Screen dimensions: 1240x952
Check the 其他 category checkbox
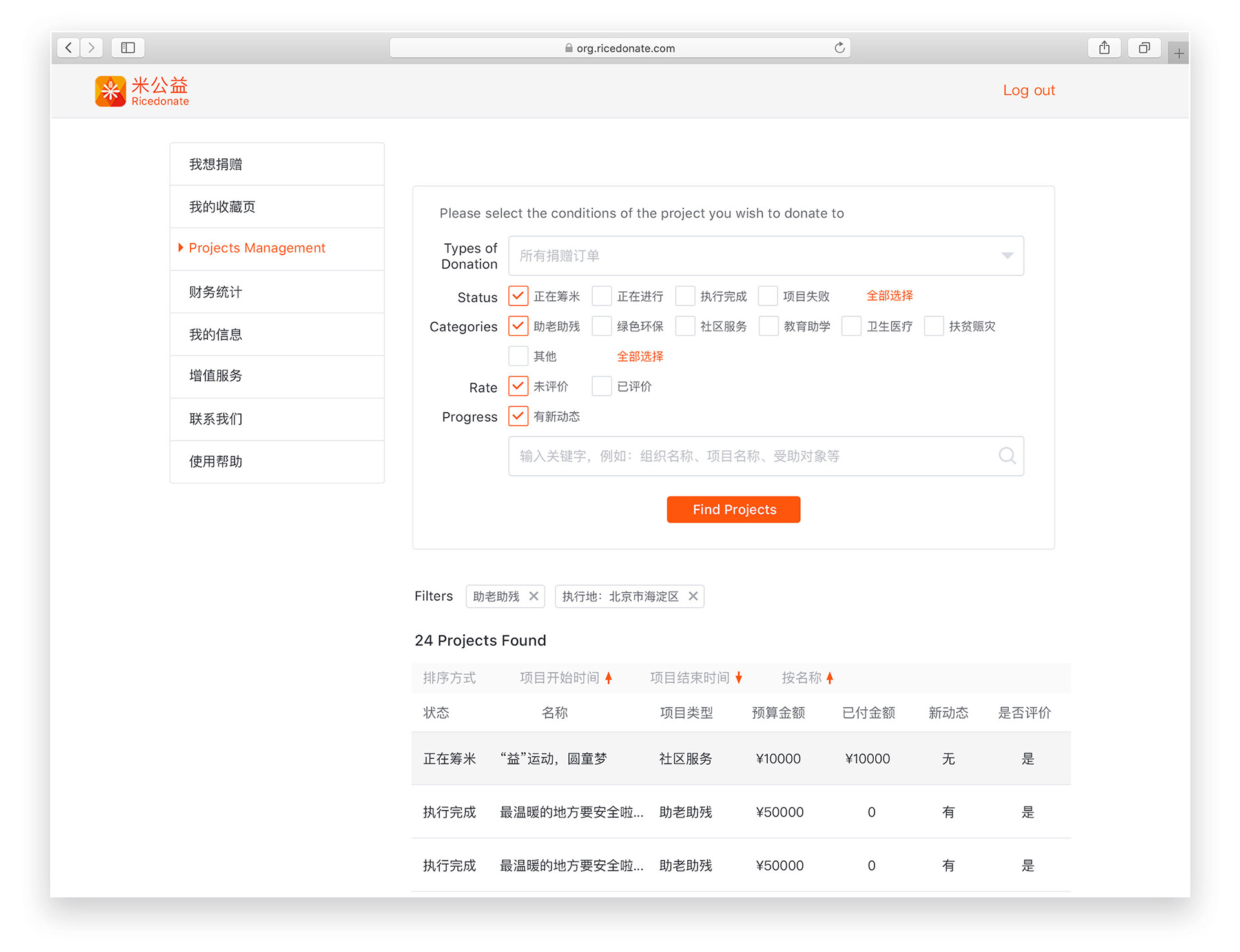518,356
